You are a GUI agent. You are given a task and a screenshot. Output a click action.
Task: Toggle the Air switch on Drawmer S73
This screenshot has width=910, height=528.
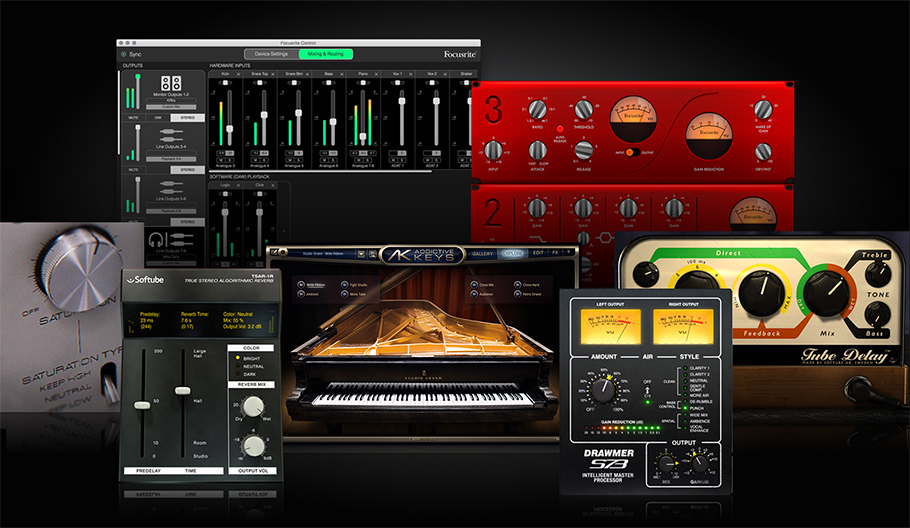tap(648, 392)
